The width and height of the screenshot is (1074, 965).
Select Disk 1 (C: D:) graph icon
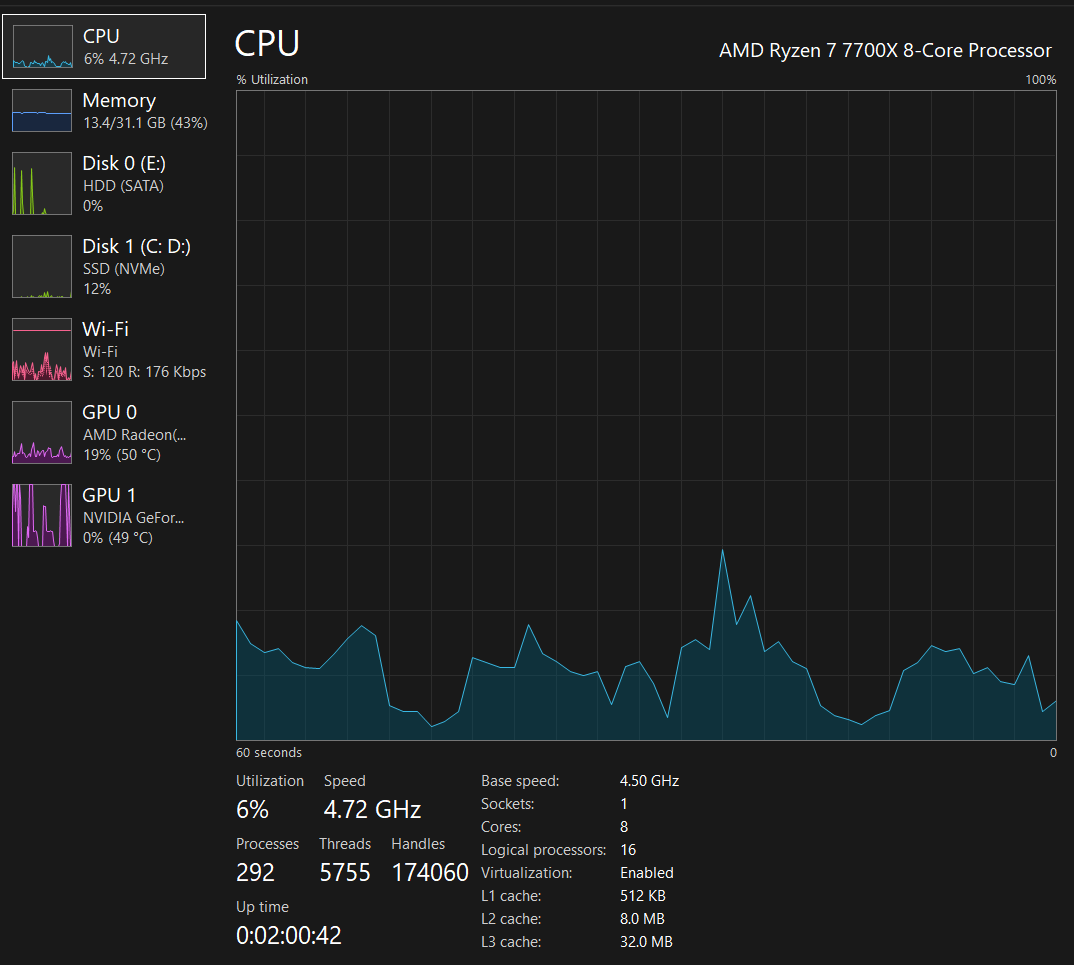(42, 266)
